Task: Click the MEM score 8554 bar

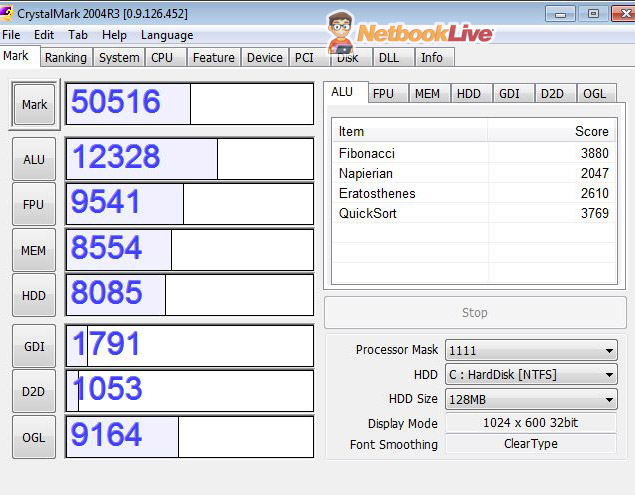Action: click(190, 250)
